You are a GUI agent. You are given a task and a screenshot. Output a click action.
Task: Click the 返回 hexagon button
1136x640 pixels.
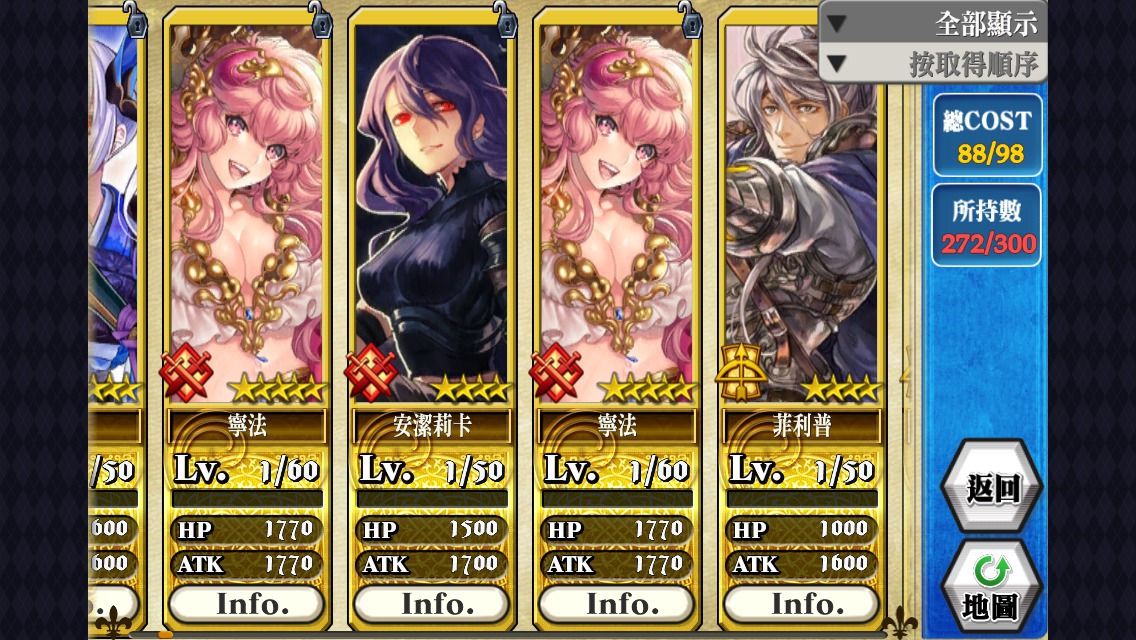[x=991, y=488]
